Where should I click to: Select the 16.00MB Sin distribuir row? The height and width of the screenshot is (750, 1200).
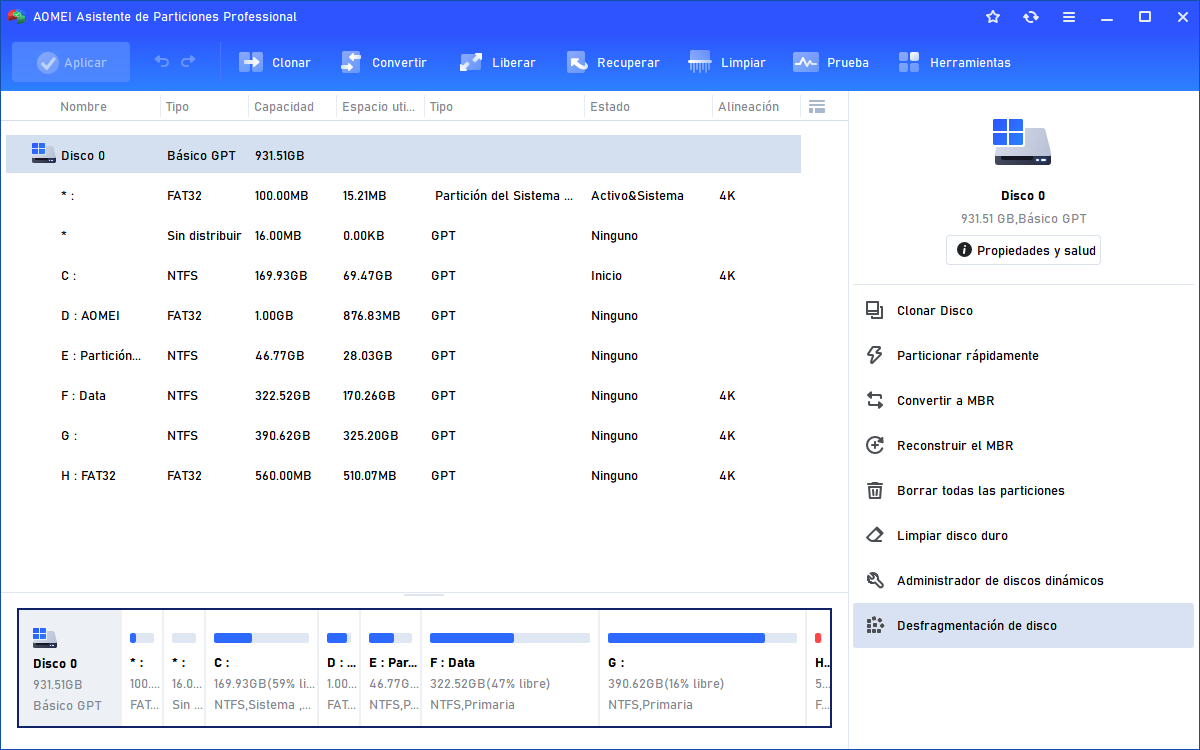click(403, 236)
